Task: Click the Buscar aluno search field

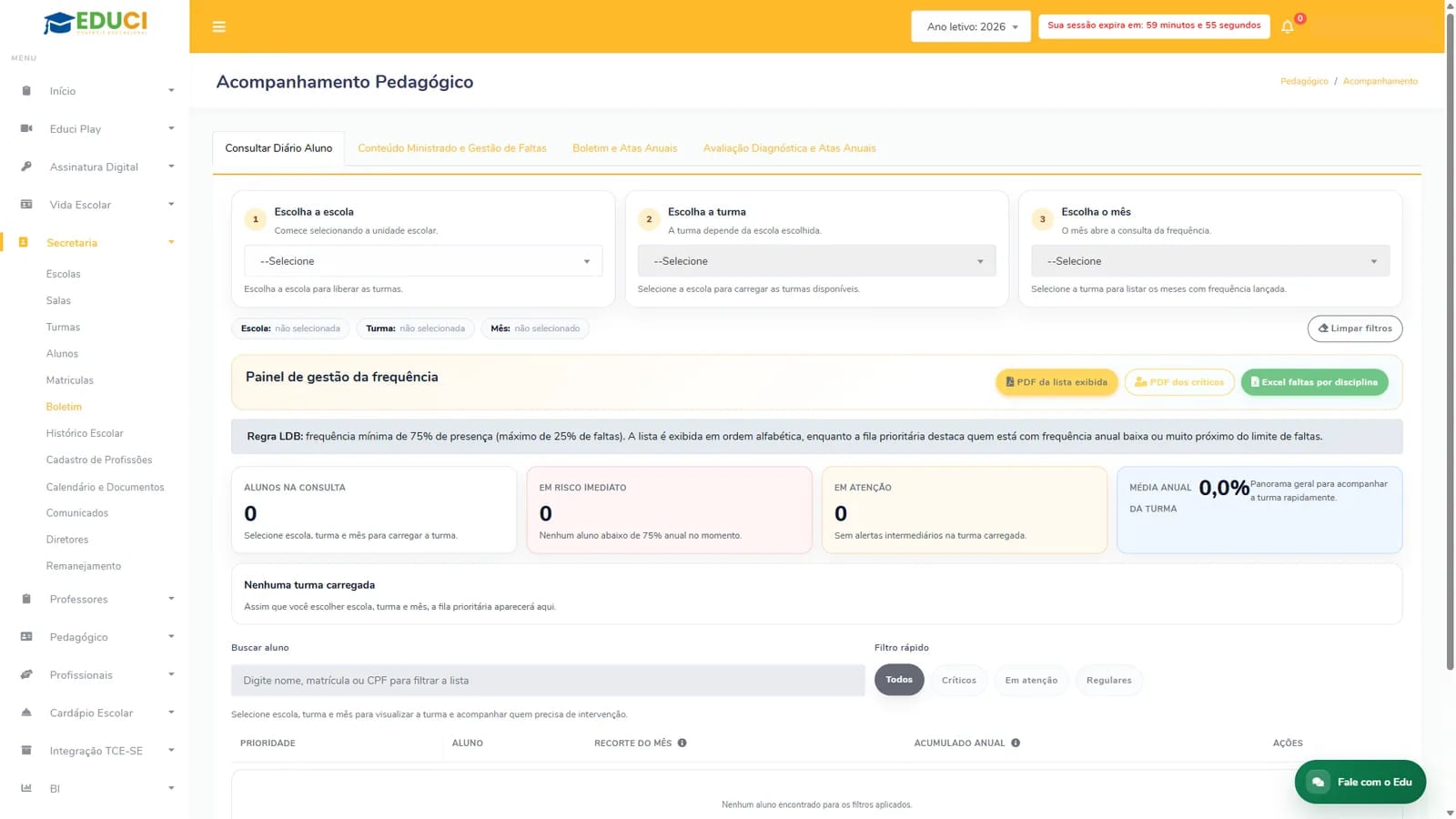Action: coord(548,681)
